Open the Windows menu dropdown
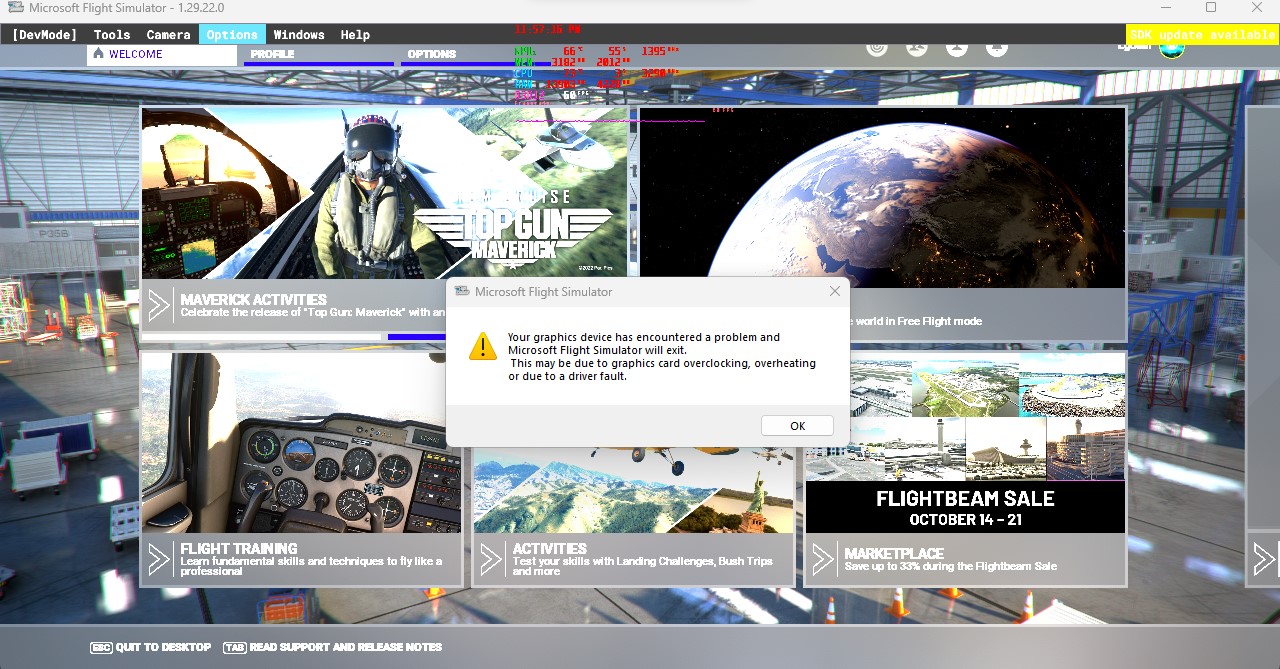 tap(299, 34)
